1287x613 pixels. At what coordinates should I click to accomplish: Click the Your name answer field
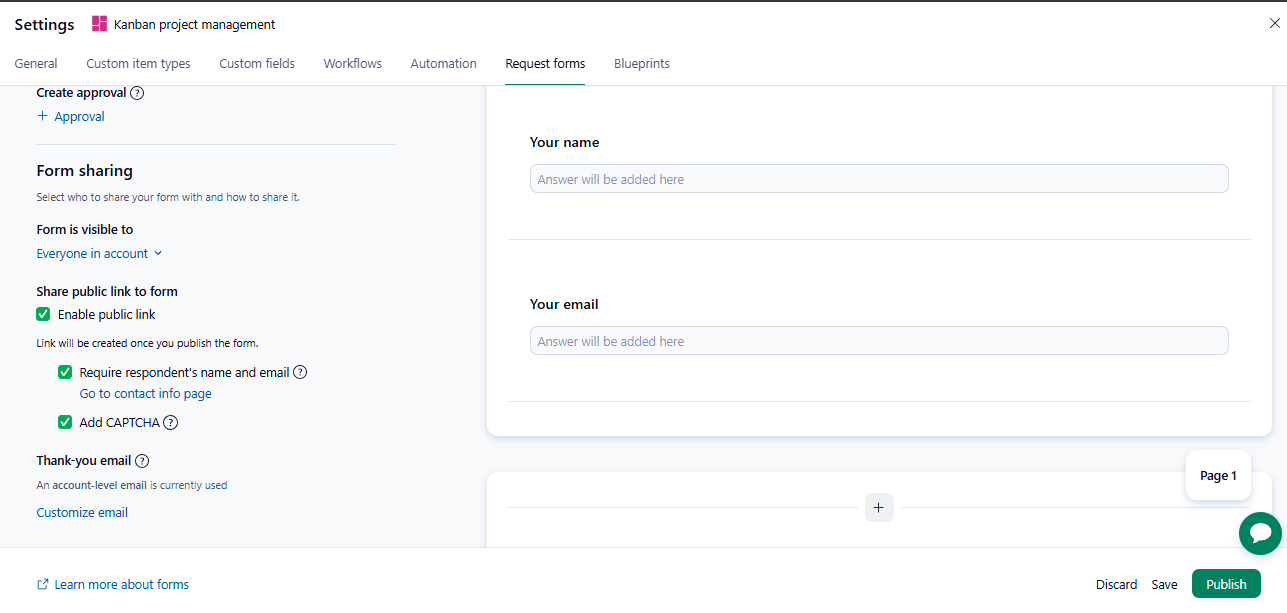(x=879, y=179)
